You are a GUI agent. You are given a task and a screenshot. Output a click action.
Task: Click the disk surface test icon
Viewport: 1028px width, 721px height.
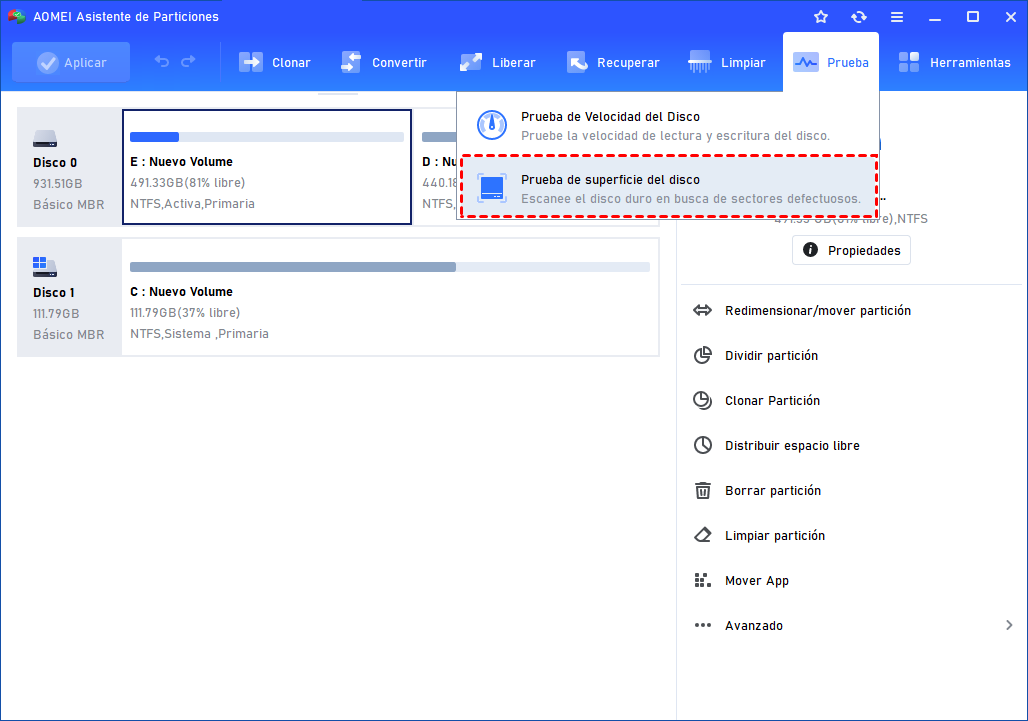coord(492,188)
